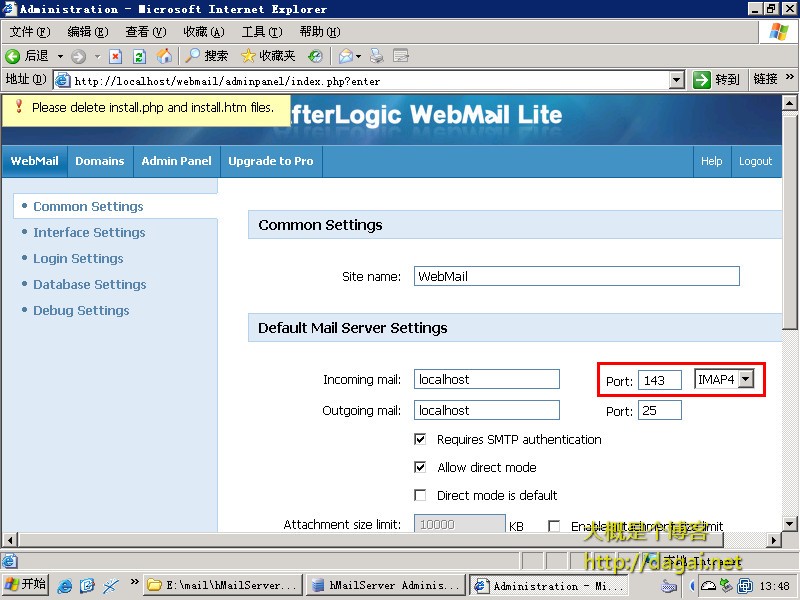Open Database Settings in sidebar
The height and width of the screenshot is (600, 800).
click(90, 285)
